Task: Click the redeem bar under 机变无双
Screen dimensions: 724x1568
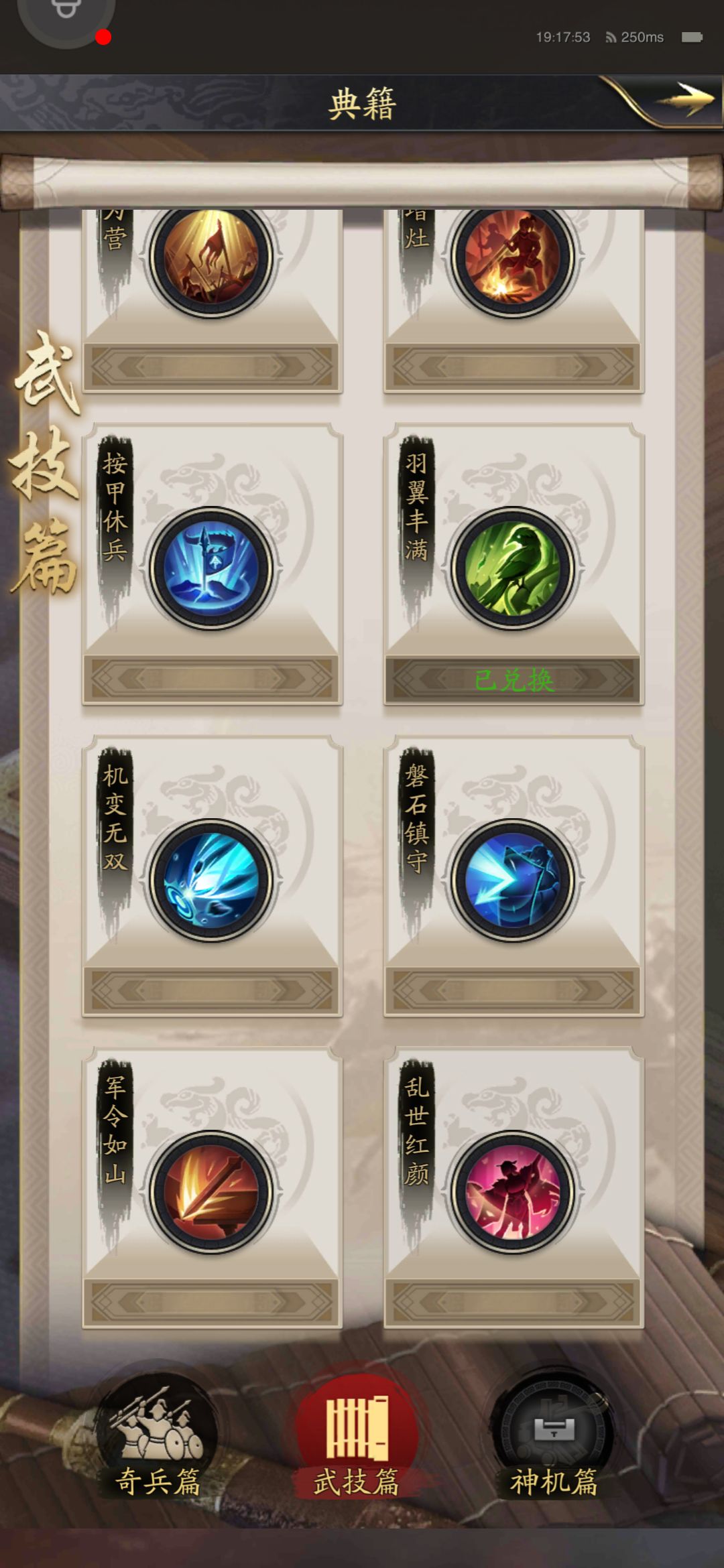Action: (212, 990)
